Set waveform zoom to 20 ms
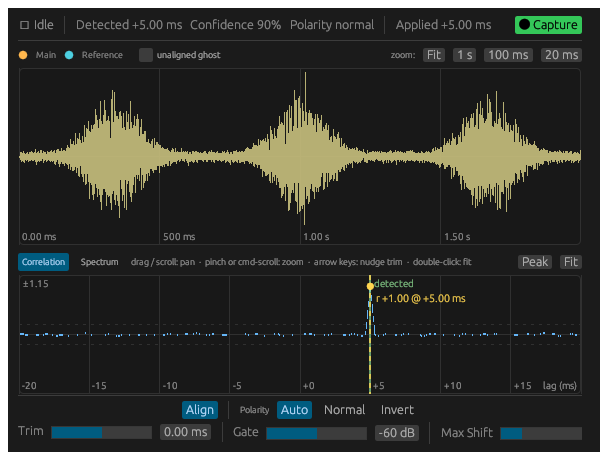The width and height of the screenshot is (600, 460). tap(561, 55)
